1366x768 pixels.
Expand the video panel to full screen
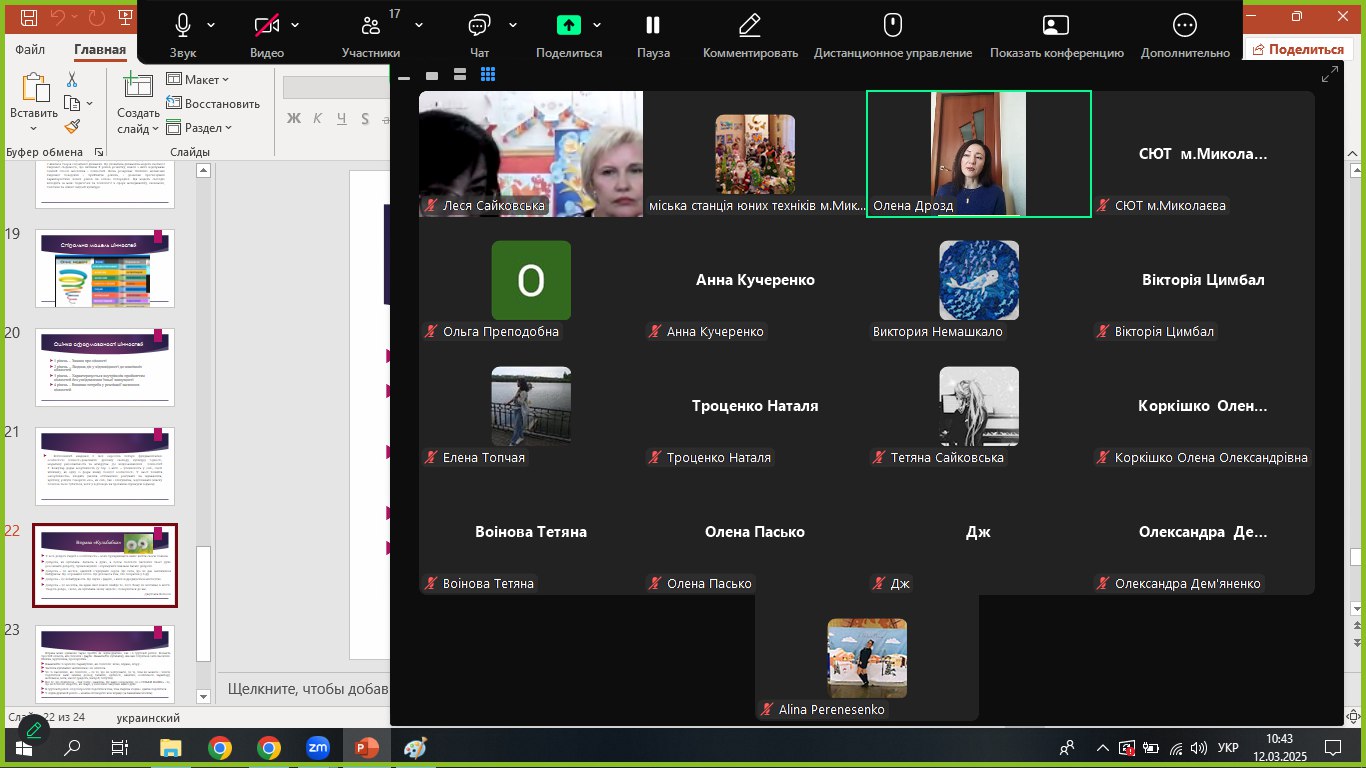pos(1330,74)
